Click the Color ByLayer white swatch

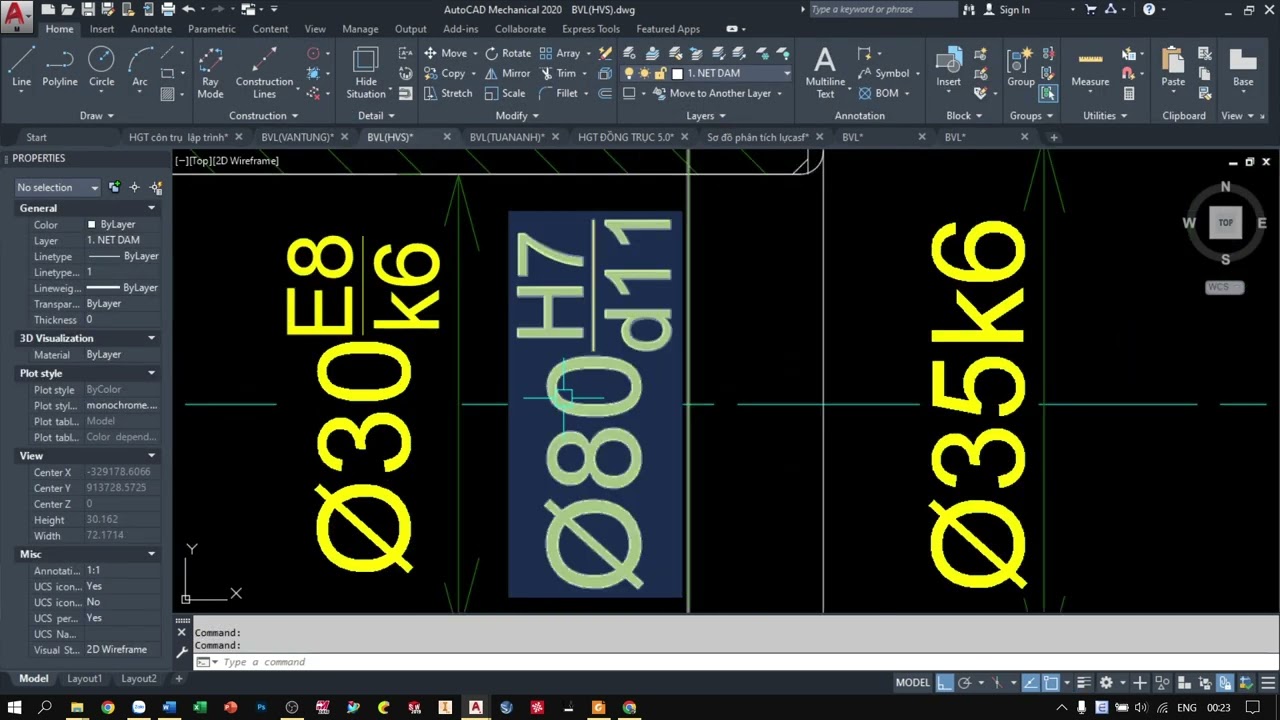(x=92, y=224)
